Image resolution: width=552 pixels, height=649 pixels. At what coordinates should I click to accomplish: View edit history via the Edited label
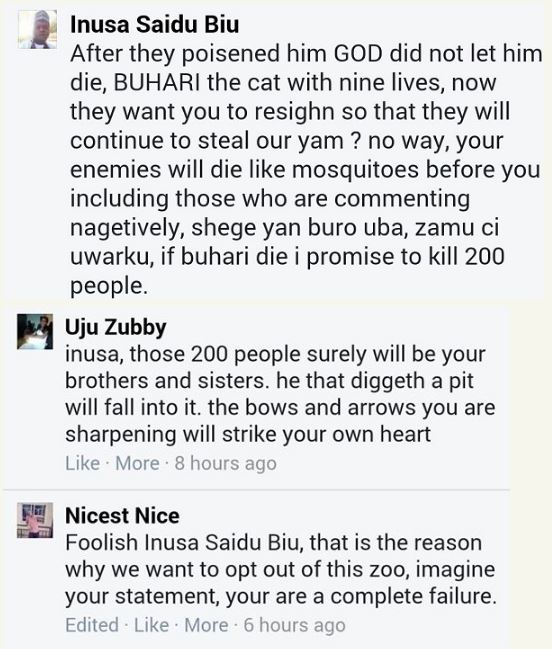tap(92, 625)
